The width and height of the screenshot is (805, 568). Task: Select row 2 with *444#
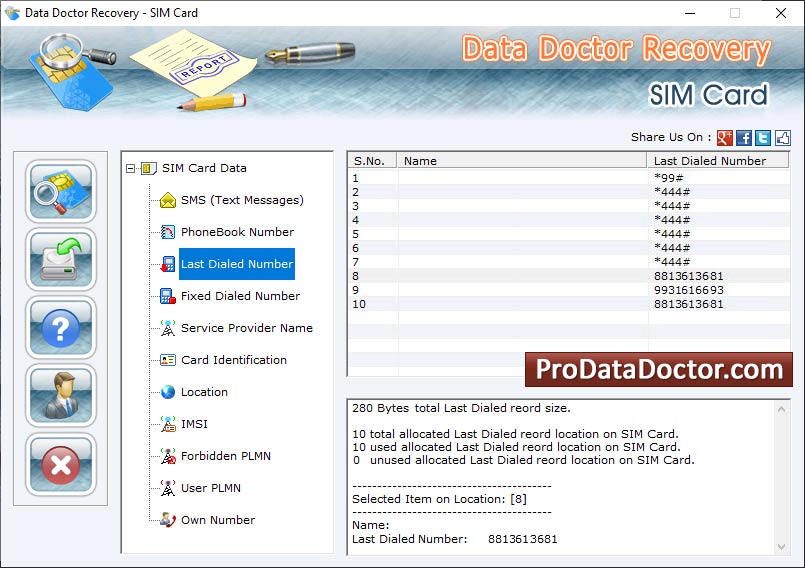point(569,192)
